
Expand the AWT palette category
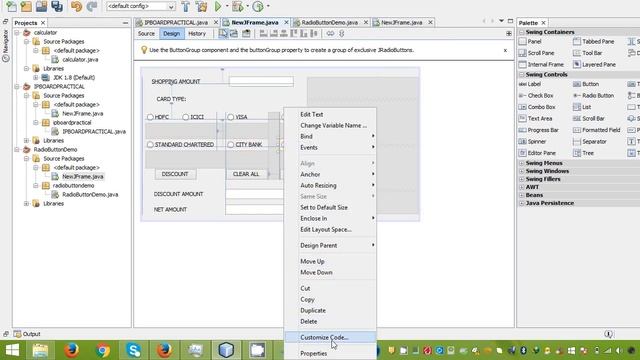point(522,187)
